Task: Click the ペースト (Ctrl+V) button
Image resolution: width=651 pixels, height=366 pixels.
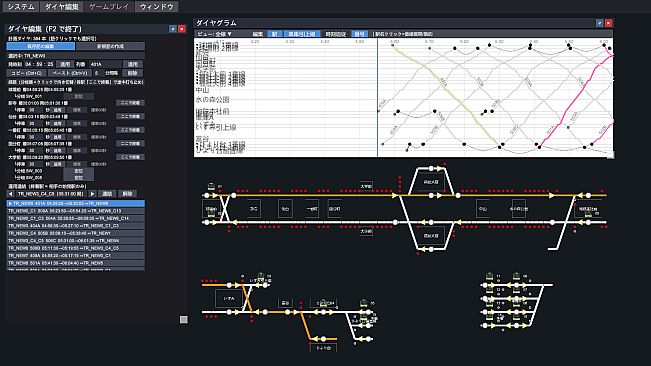Action: tap(70, 73)
